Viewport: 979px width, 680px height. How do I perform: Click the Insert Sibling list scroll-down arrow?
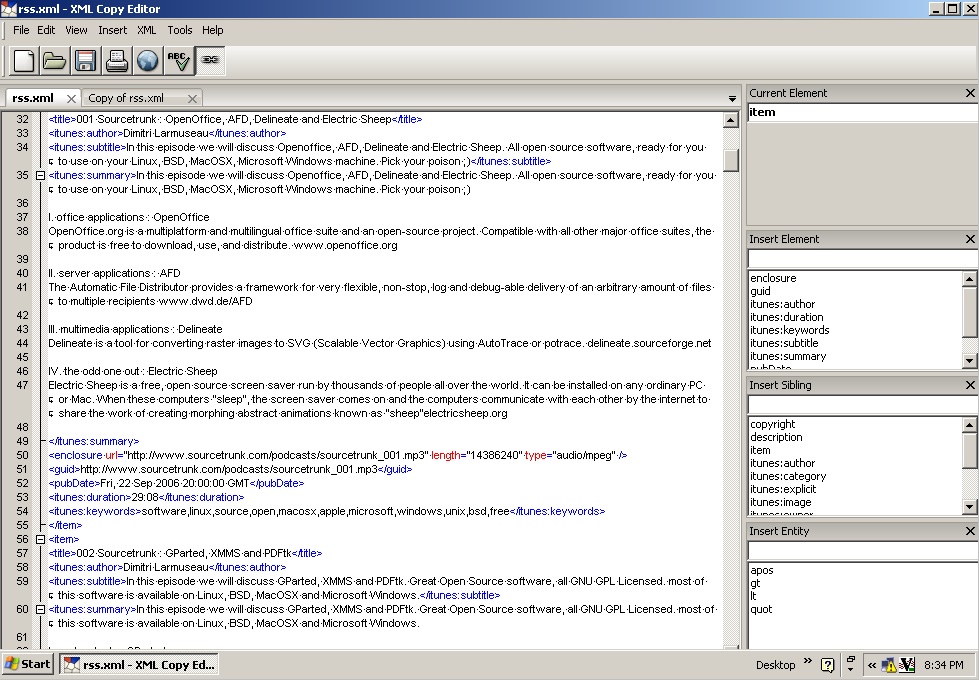coord(970,506)
